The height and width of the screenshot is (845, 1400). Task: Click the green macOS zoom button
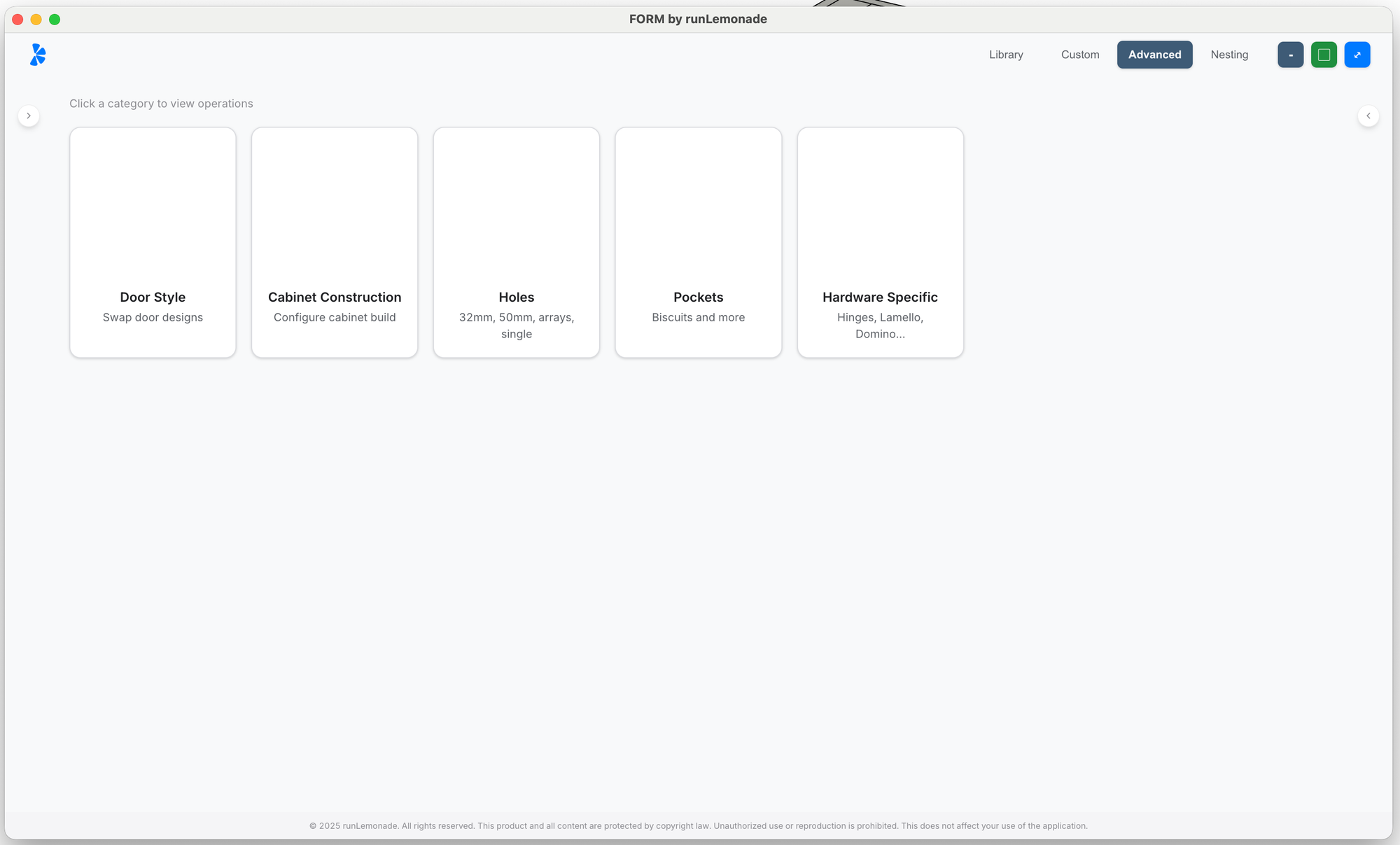[55, 20]
